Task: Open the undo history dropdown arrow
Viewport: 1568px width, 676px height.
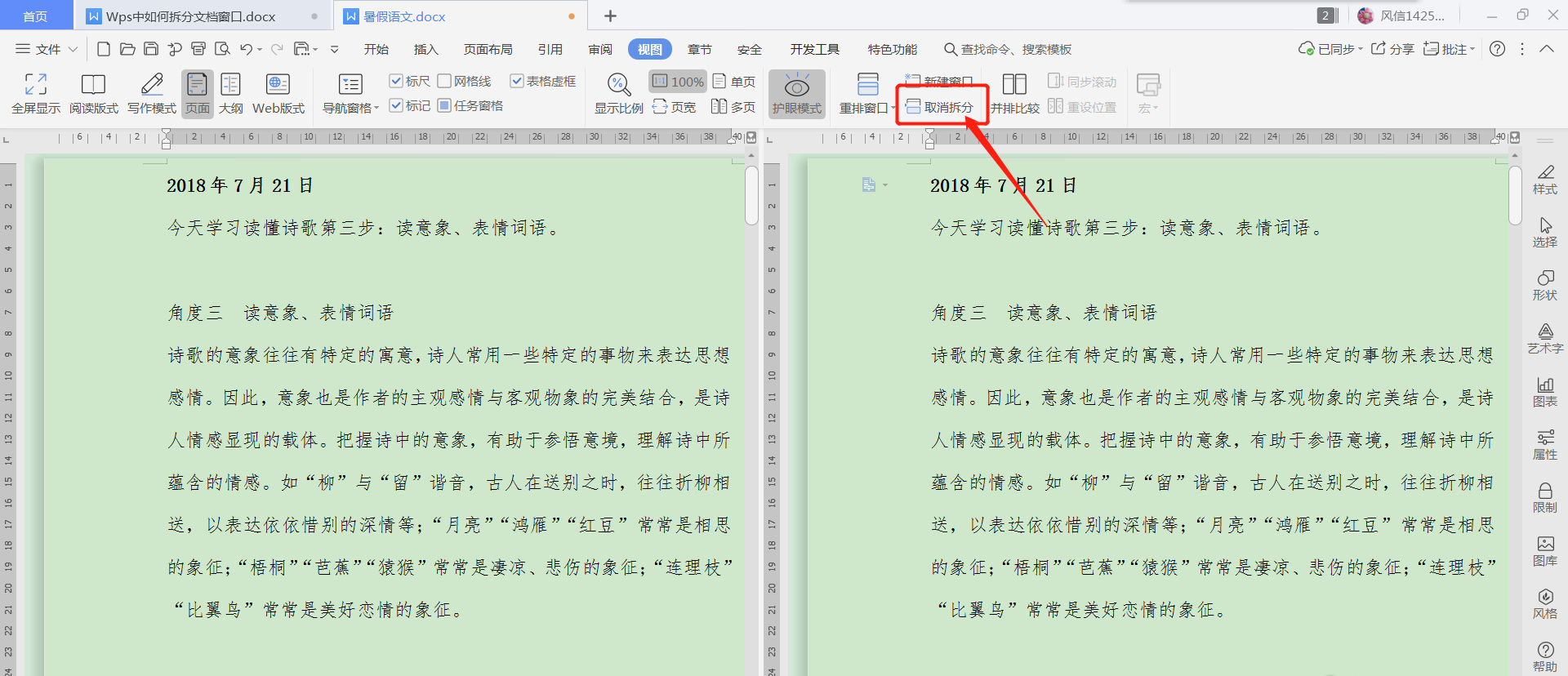Action: [x=260, y=50]
